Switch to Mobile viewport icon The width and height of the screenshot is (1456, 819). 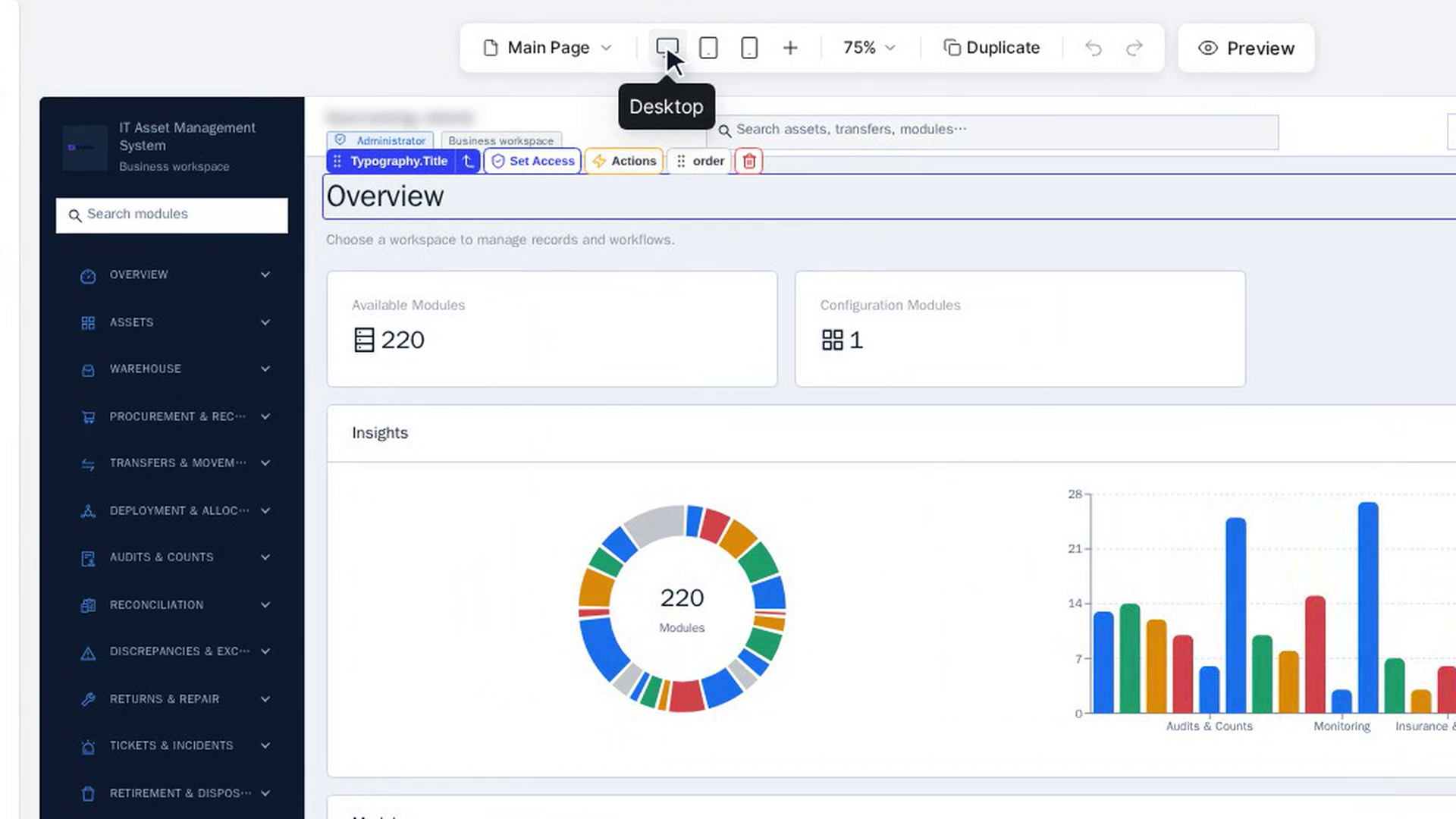pos(749,48)
